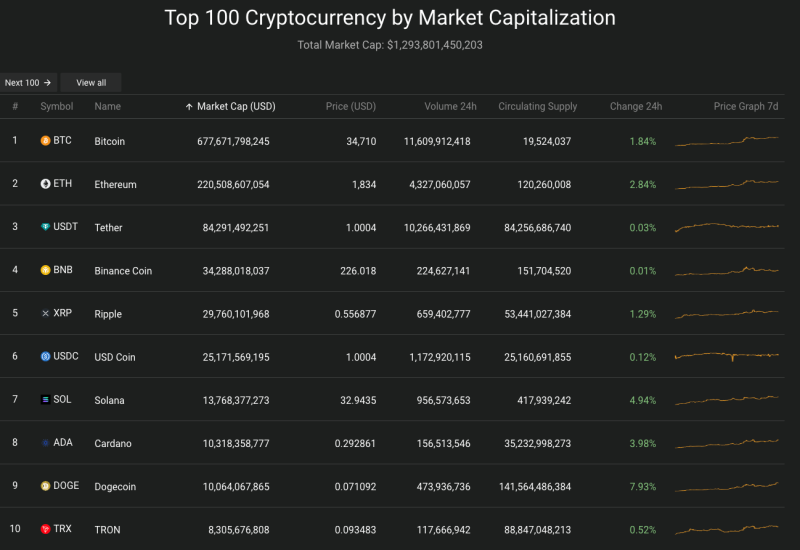The image size is (800, 550).
Task: Open the Bitcoin name link
Action: (x=110, y=141)
